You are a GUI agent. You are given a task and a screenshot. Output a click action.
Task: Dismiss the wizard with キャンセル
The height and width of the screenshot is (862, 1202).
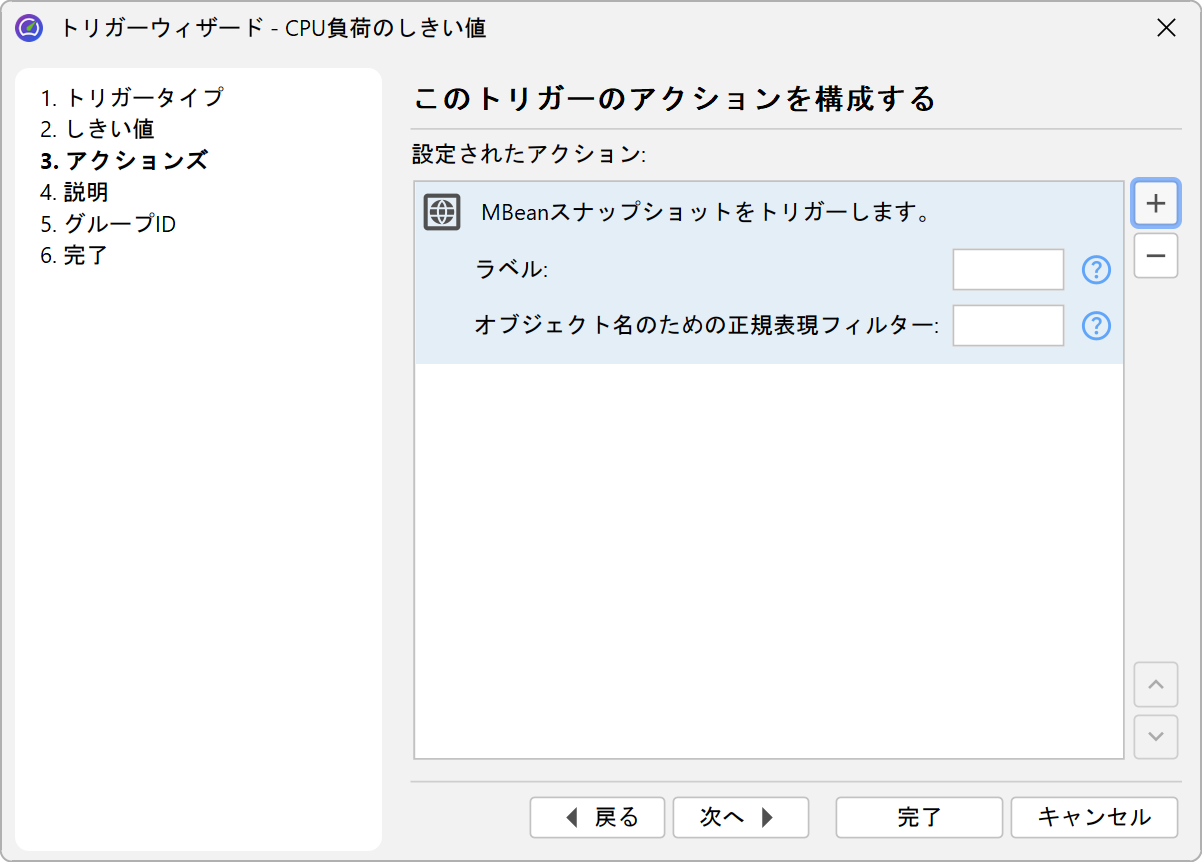(x=1094, y=817)
